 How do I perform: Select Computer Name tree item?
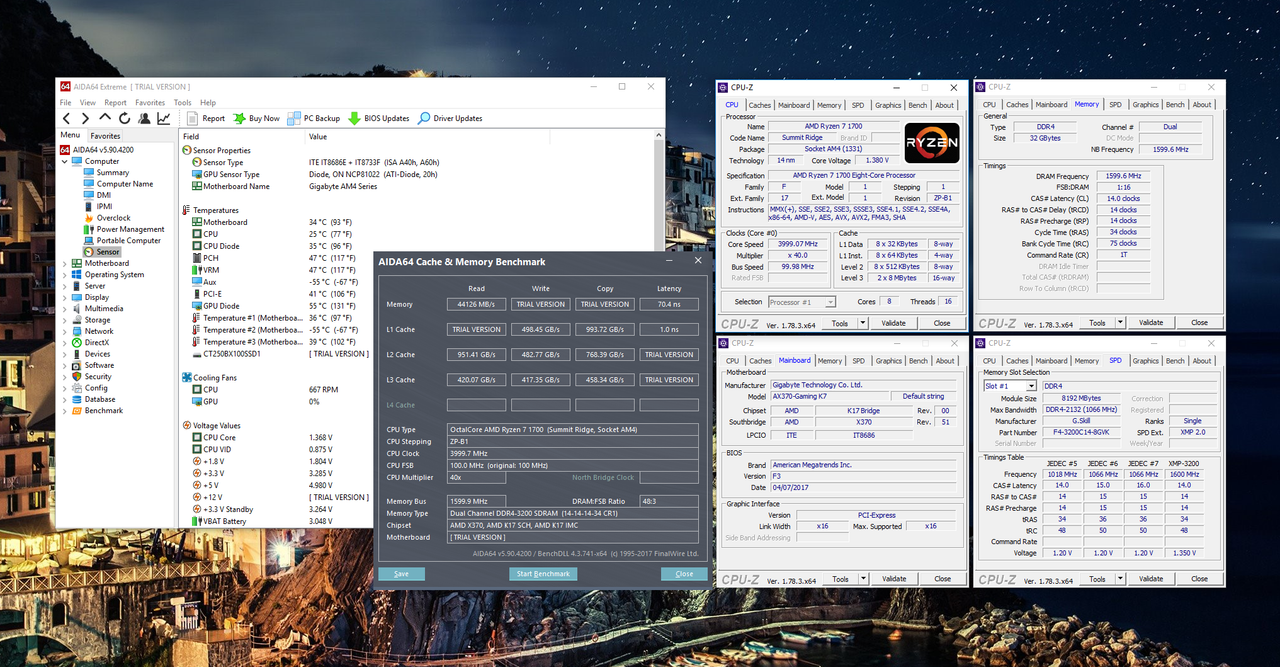click(124, 184)
